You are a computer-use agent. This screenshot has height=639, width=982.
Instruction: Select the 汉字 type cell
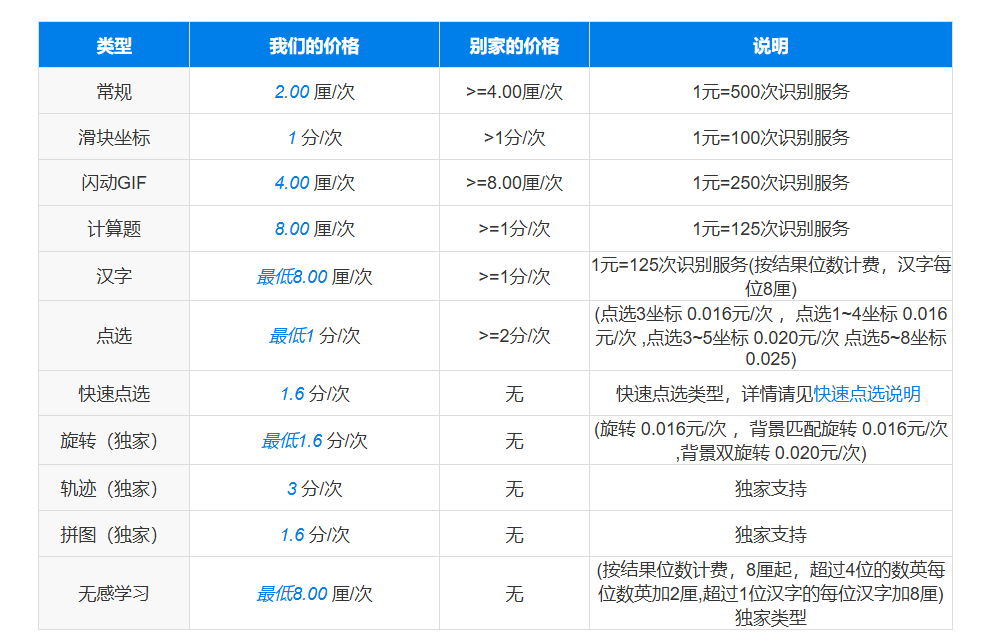114,276
